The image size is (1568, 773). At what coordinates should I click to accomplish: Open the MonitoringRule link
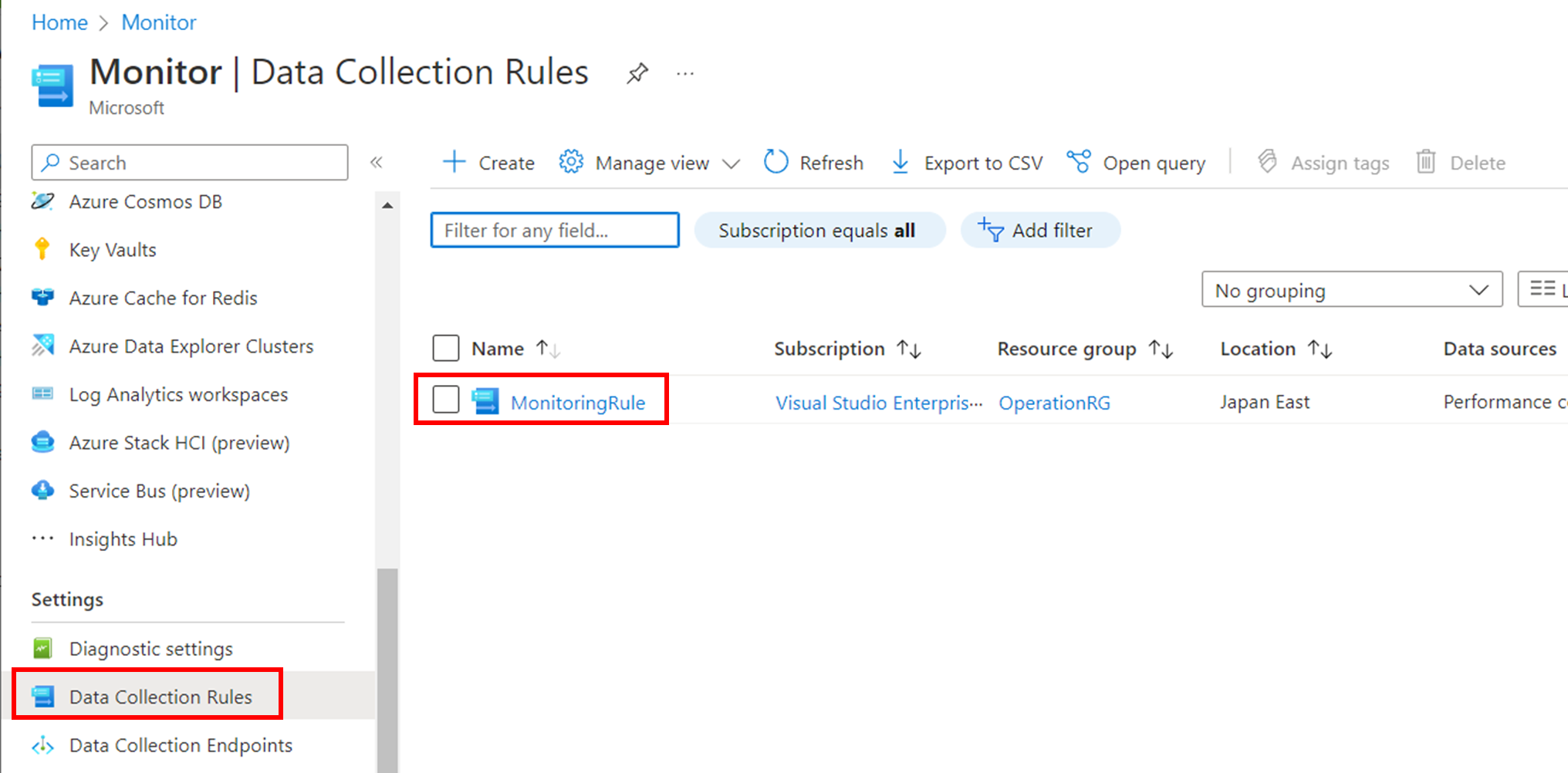(577, 402)
